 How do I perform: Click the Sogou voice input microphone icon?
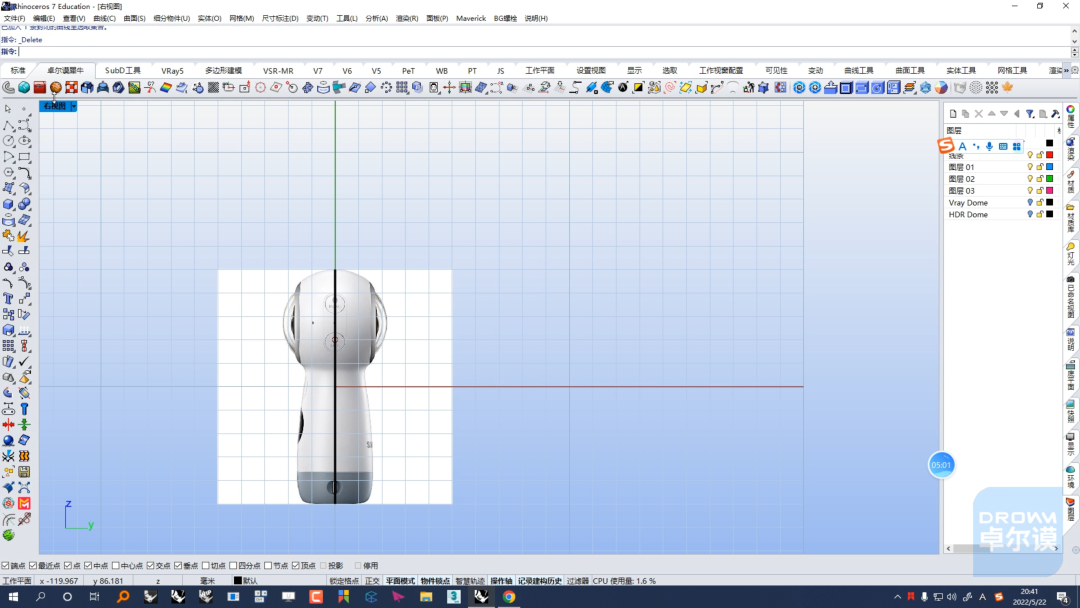point(989,146)
